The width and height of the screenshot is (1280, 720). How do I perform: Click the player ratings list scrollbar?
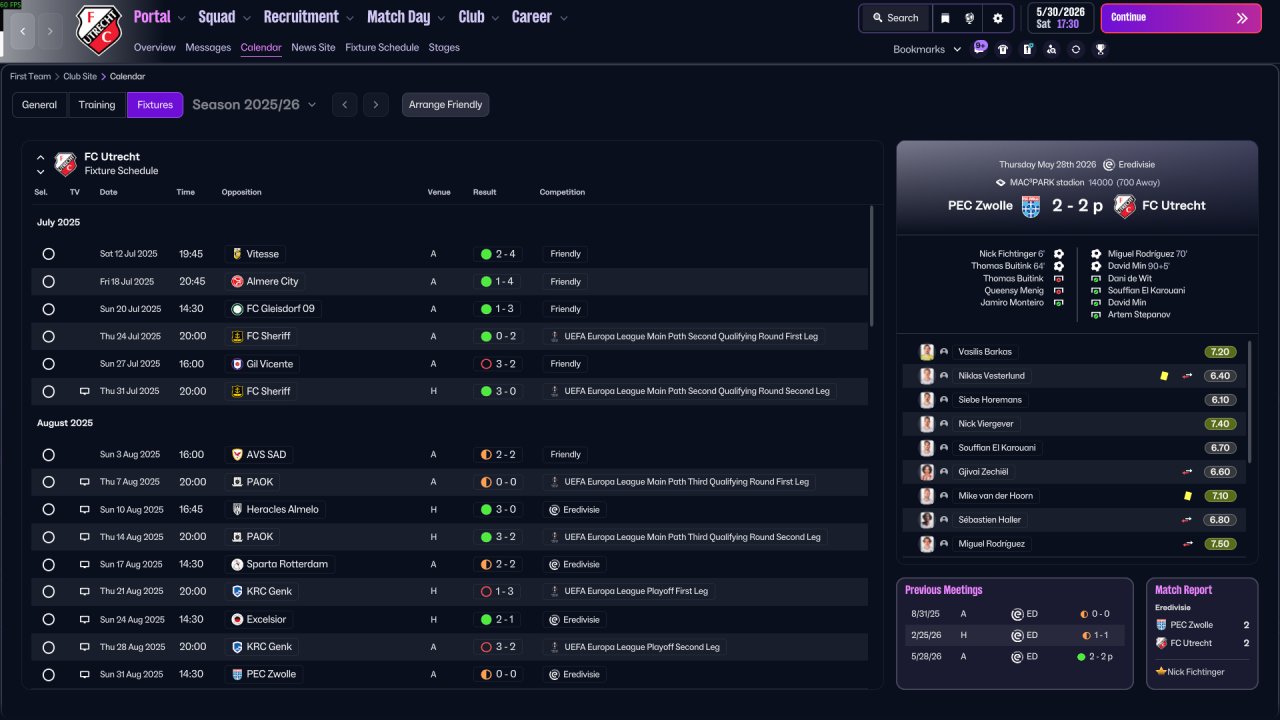coord(1250,400)
